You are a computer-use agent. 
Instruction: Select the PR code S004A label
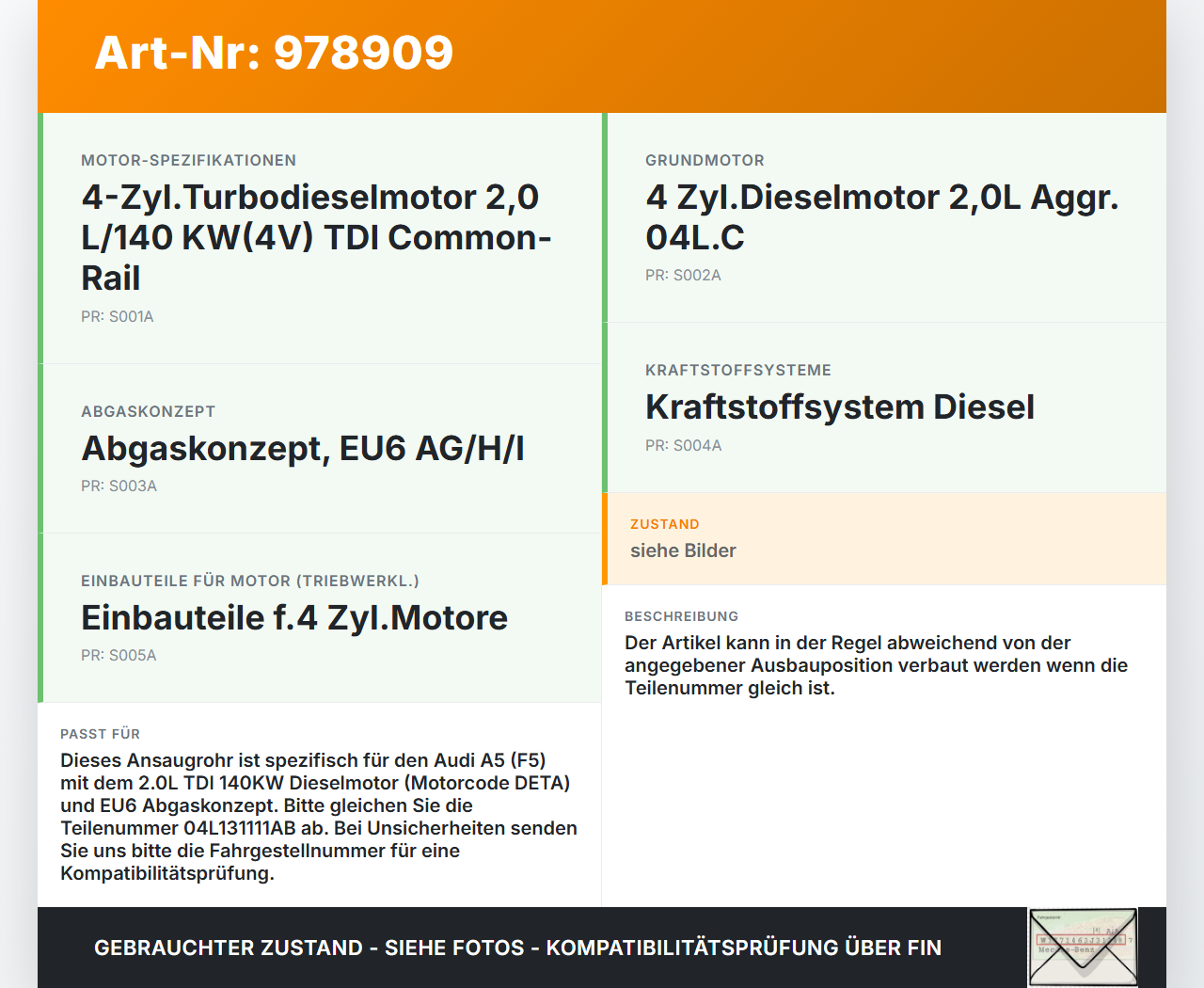683,445
